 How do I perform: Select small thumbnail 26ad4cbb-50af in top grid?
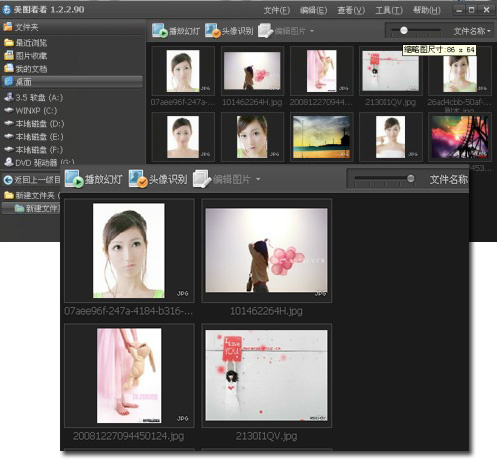point(460,71)
